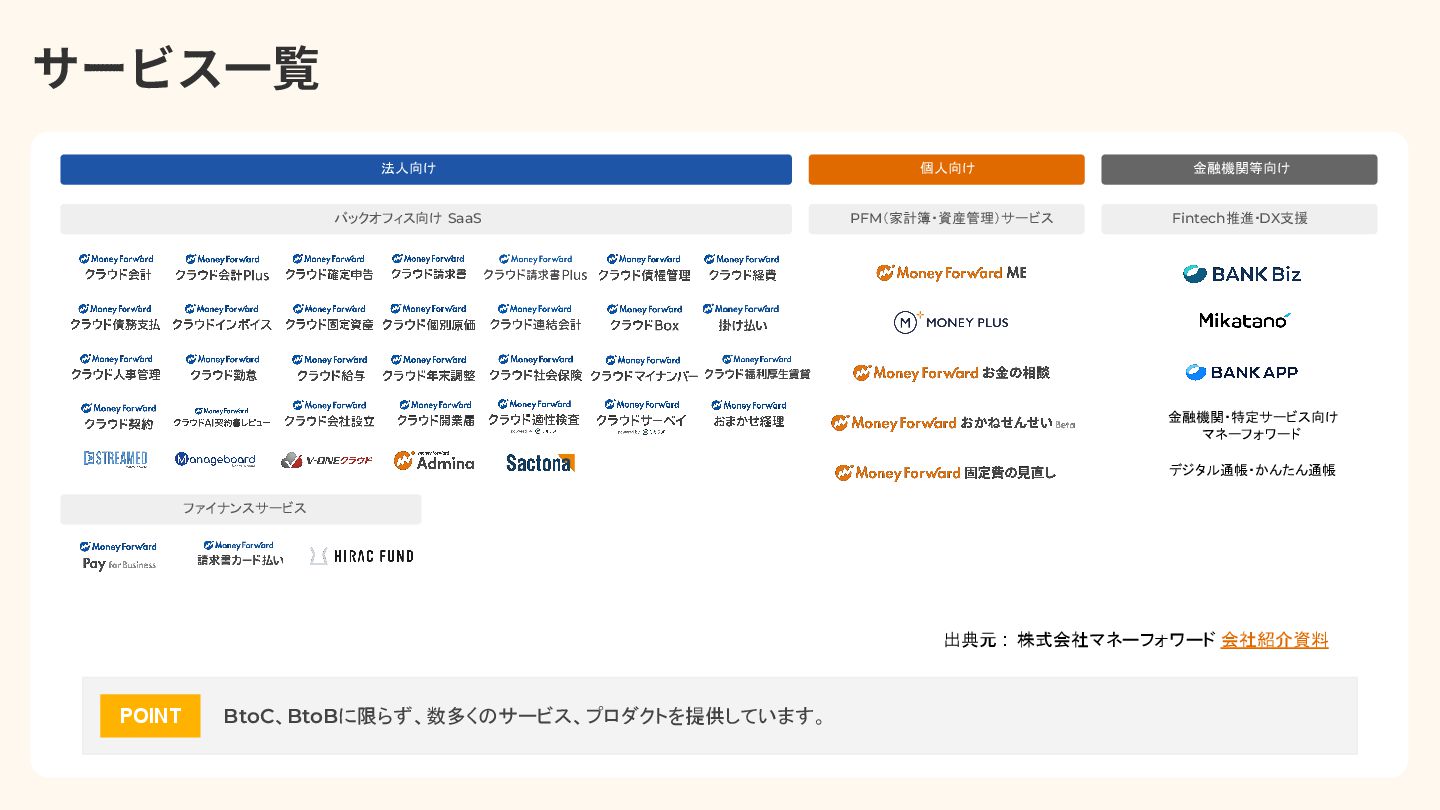Viewport: 1440px width, 810px height.
Task: Open the クラウド確定申告 logo
Action: (x=329, y=266)
